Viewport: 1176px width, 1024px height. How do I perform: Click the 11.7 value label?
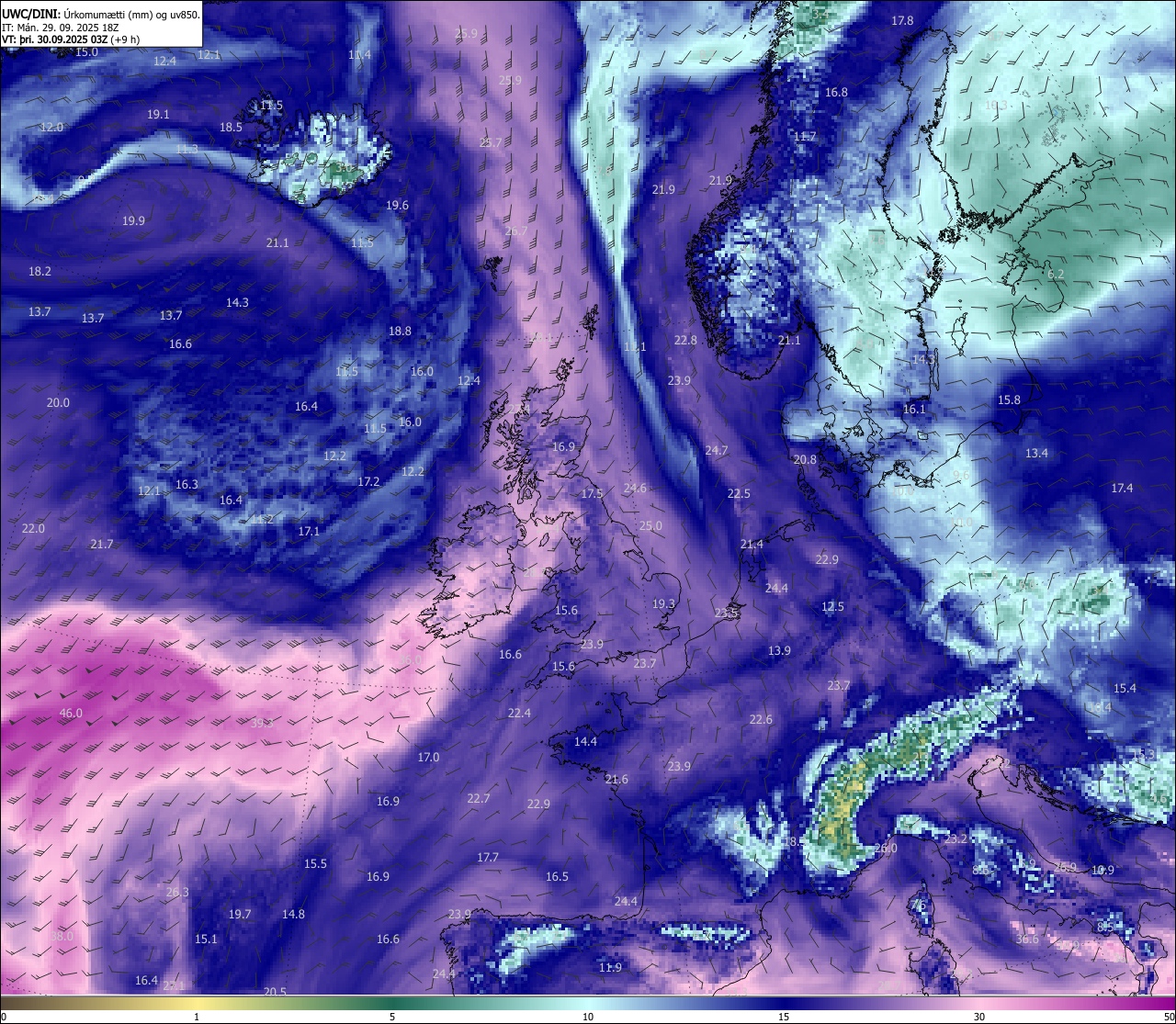click(x=805, y=137)
